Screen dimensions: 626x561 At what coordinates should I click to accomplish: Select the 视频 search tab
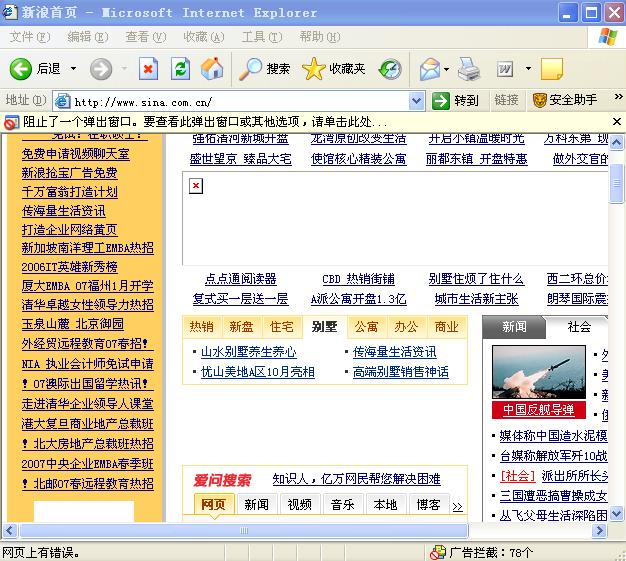click(x=299, y=505)
